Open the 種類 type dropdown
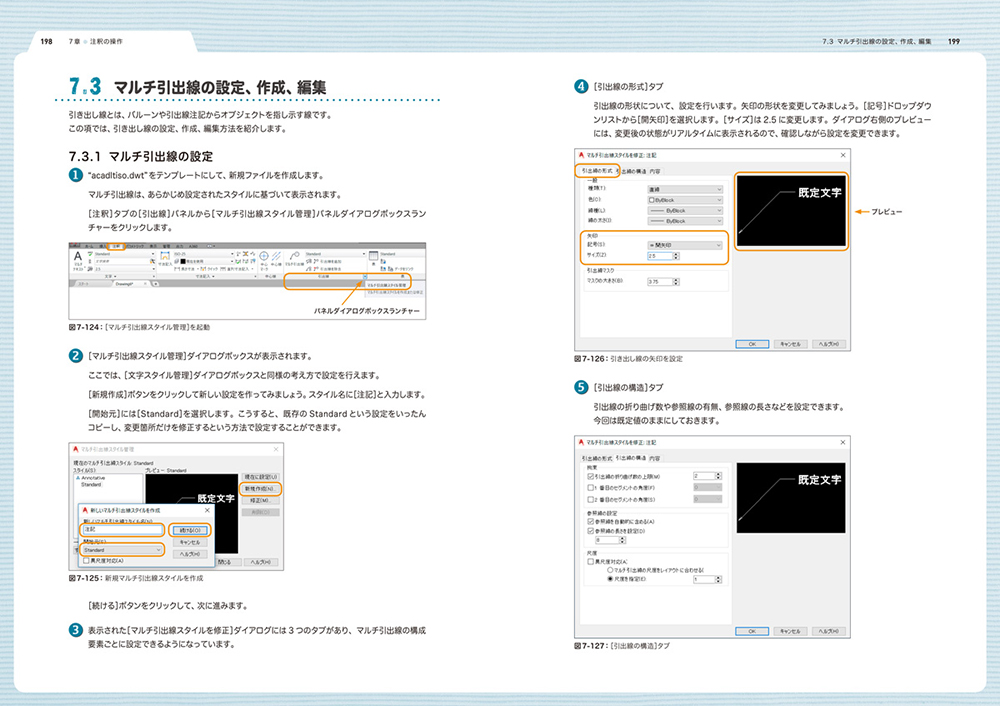Screen dimensions: 1000x706 tap(685, 189)
